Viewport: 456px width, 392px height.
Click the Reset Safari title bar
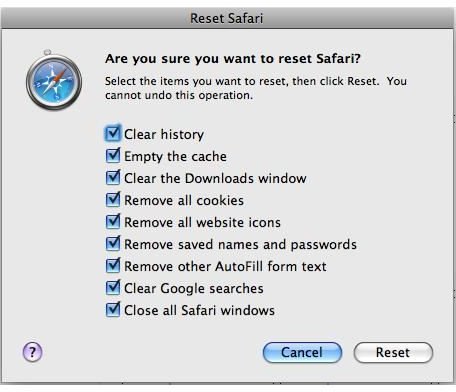(227, 18)
